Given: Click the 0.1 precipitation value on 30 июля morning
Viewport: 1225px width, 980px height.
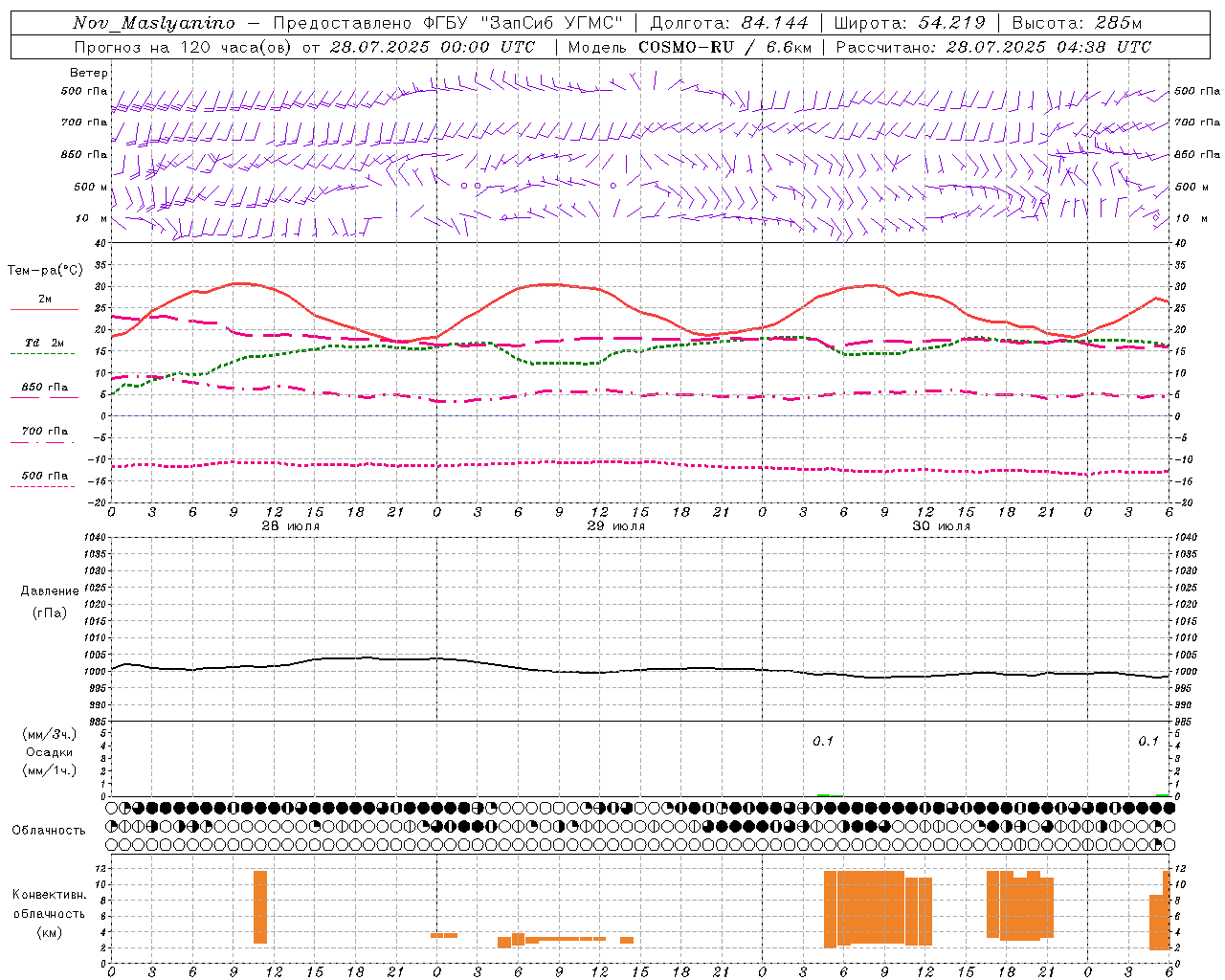Looking at the screenshot, I should coord(823,741).
